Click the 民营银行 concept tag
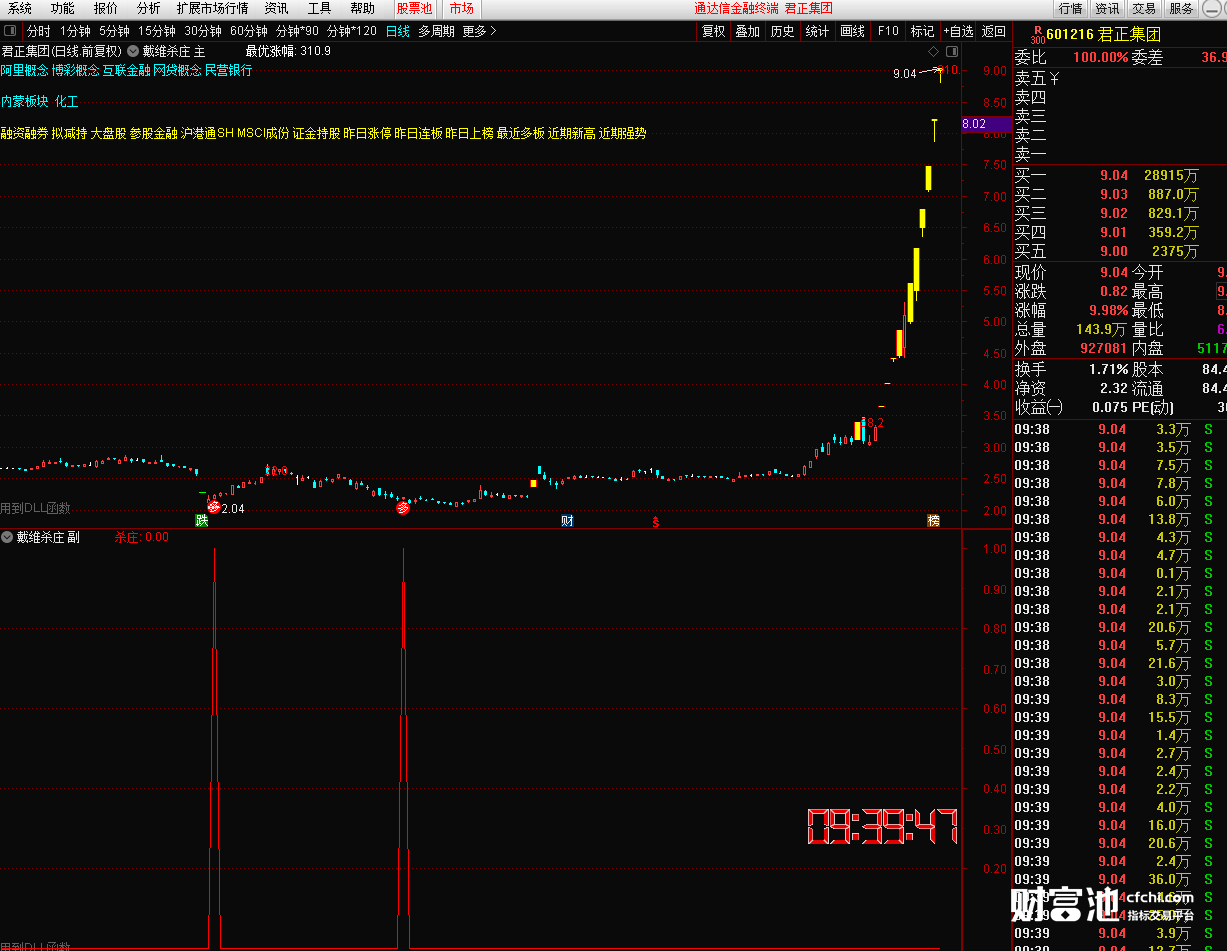 pos(228,70)
